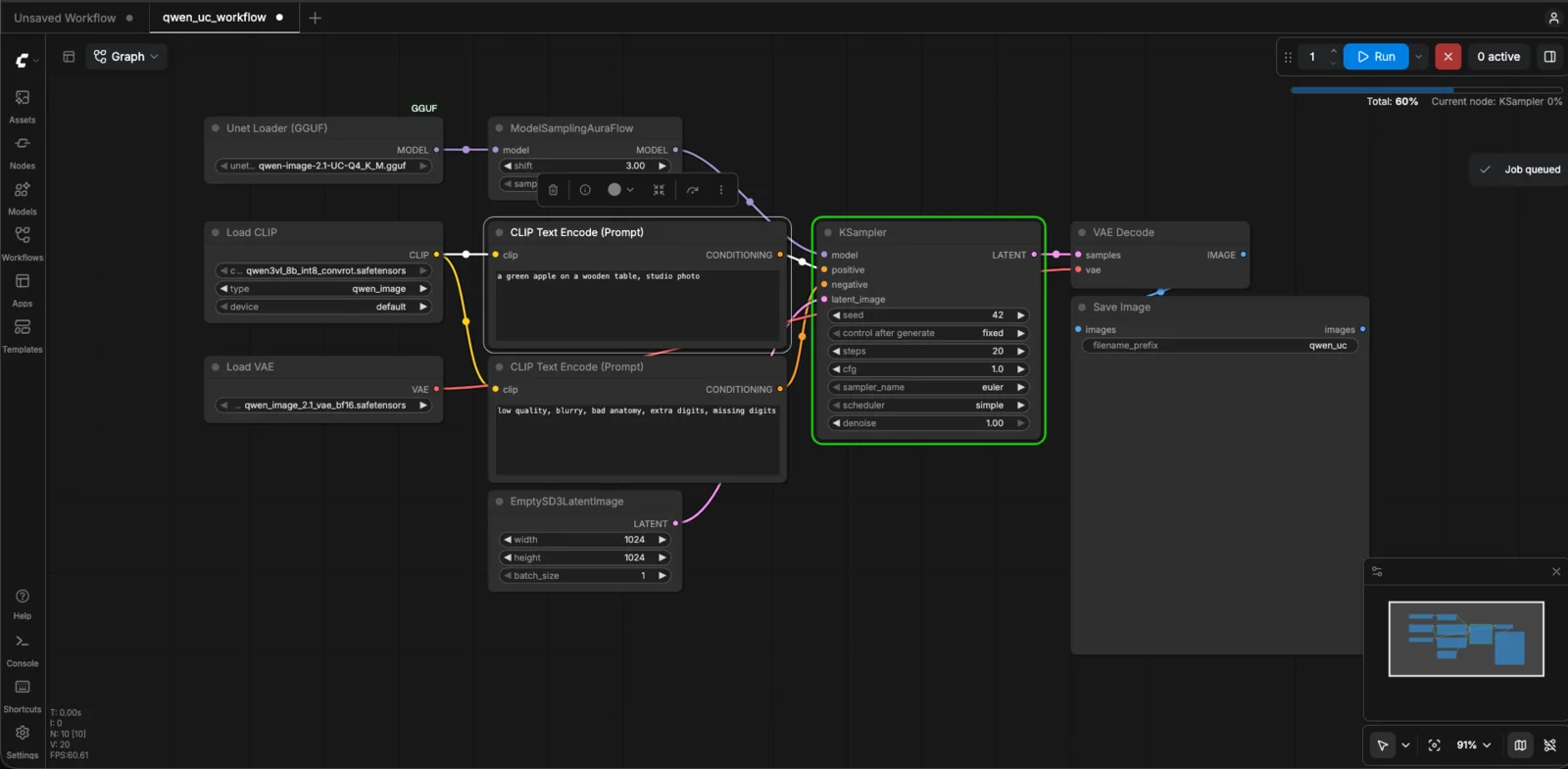The image size is (1568, 769).
Task: Choose the qwen_image VAE safetensors file
Action: pyautogui.click(x=323, y=406)
